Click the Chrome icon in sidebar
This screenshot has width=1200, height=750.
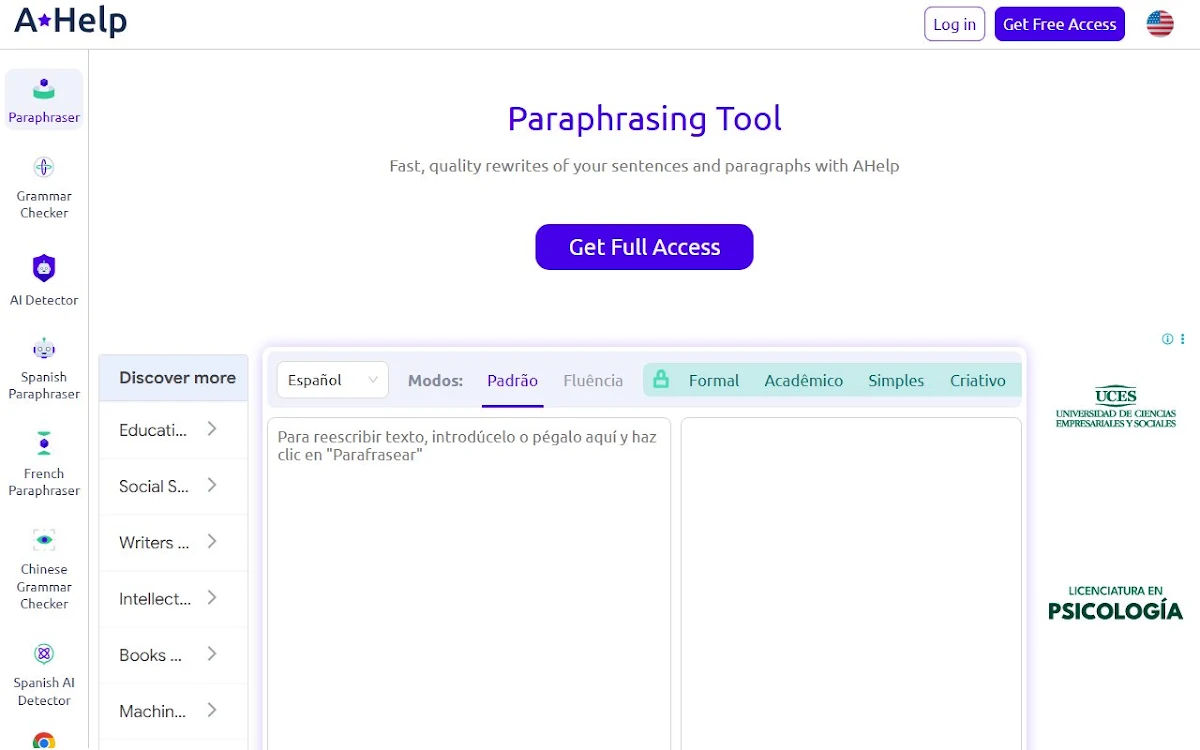[x=44, y=741]
